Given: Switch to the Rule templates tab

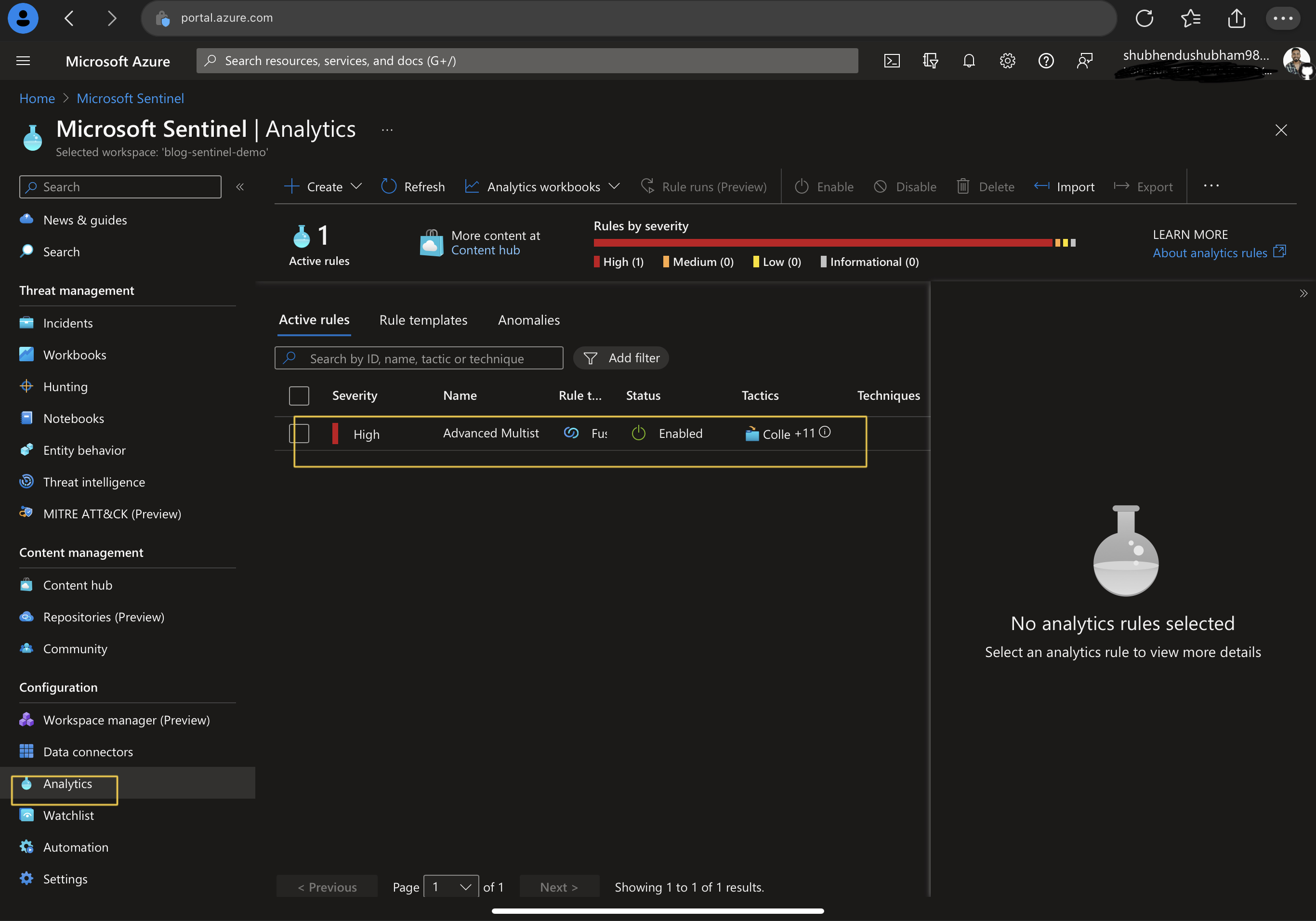Looking at the screenshot, I should (x=423, y=320).
